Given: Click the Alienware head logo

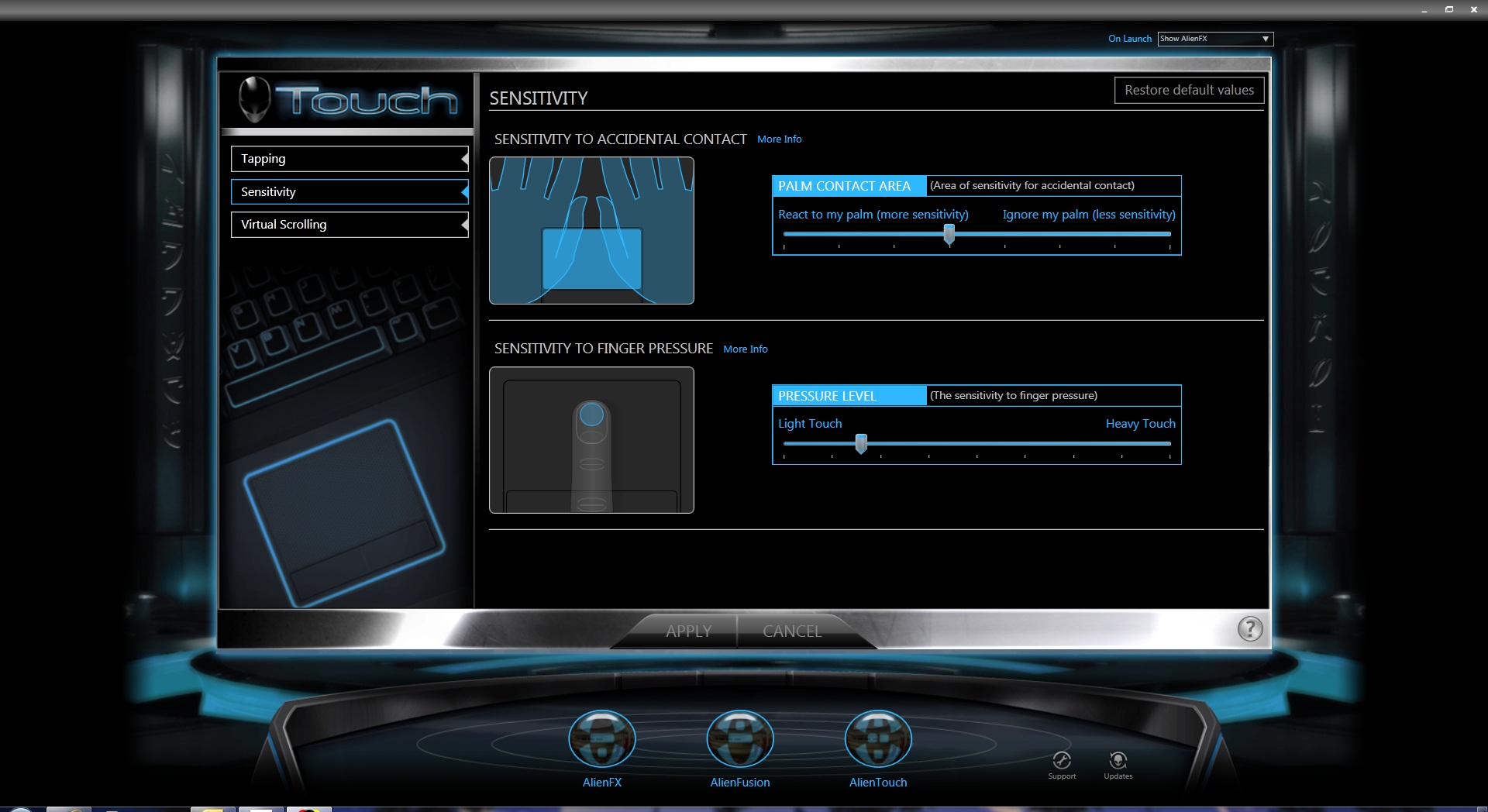Looking at the screenshot, I should pos(254,98).
